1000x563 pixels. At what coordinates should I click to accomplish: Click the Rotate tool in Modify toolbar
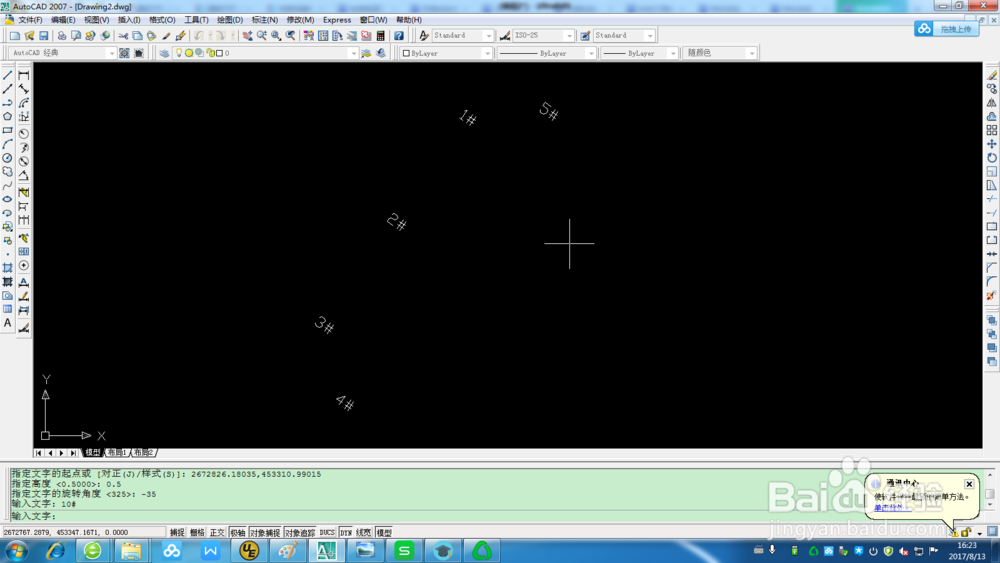[992, 157]
